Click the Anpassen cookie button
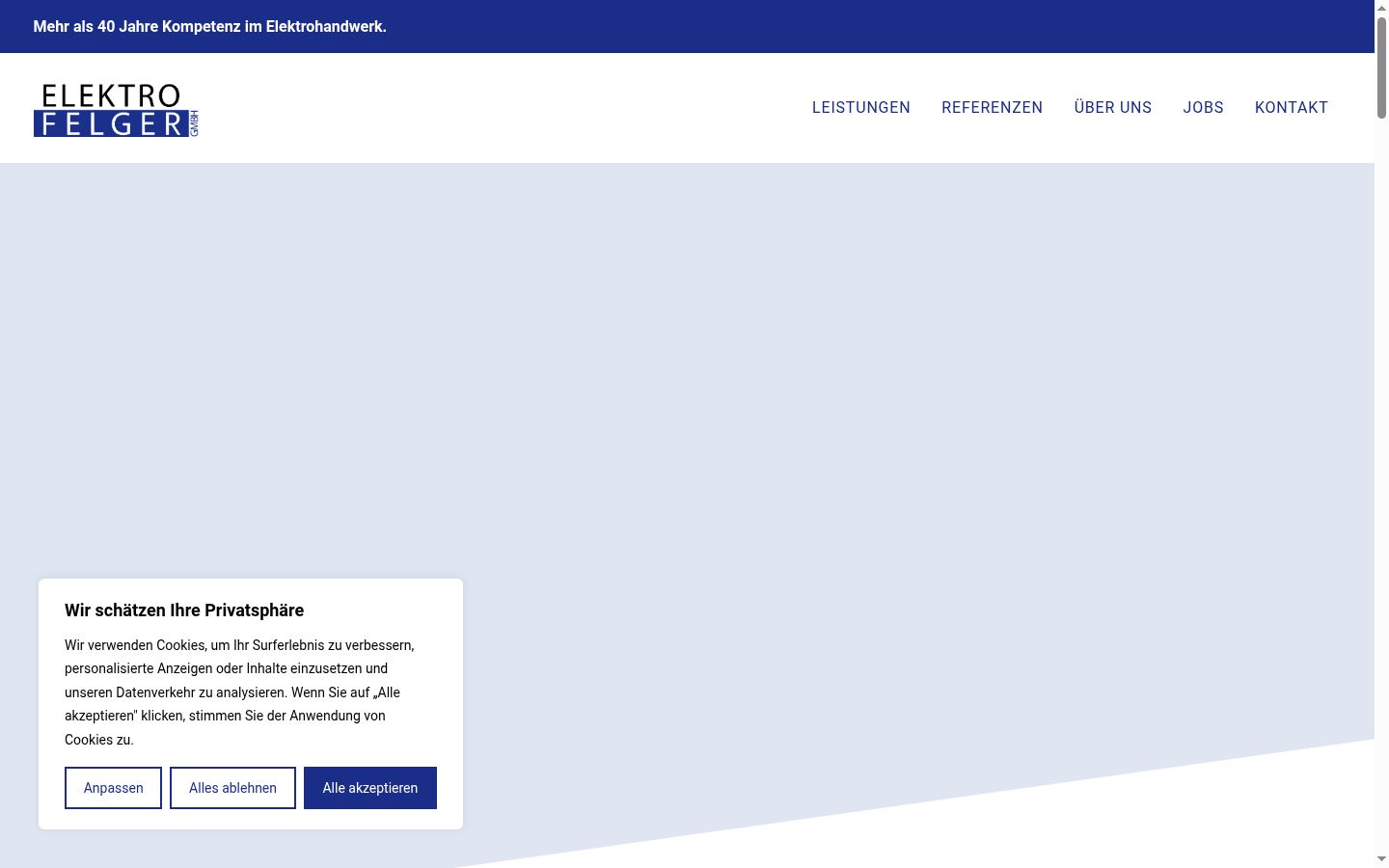The height and width of the screenshot is (868, 1389). point(113,788)
